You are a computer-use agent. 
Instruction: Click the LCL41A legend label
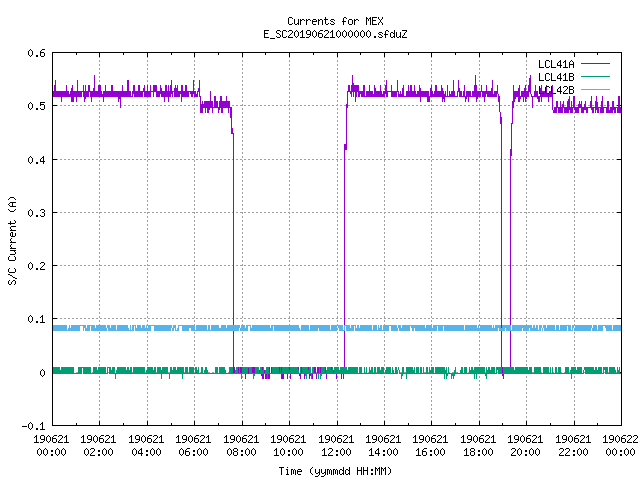point(556,64)
